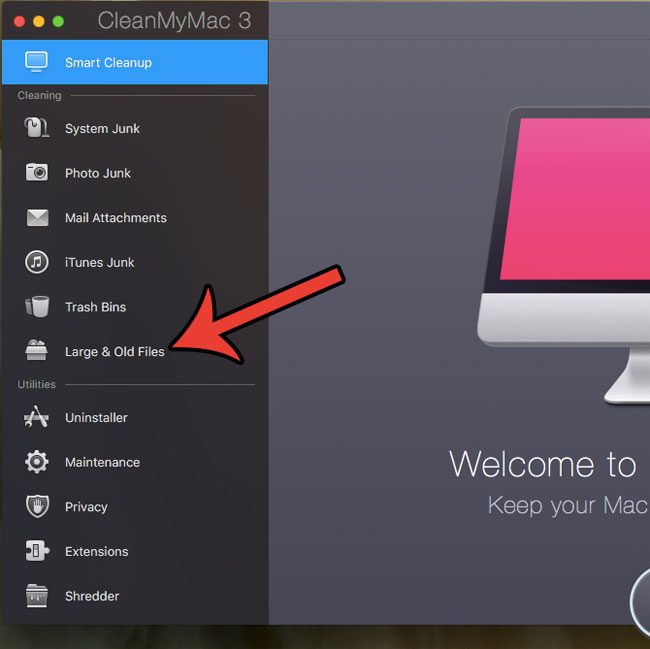Viewport: 650px width, 649px height.
Task: Click the Shredder icon
Action: (36, 596)
